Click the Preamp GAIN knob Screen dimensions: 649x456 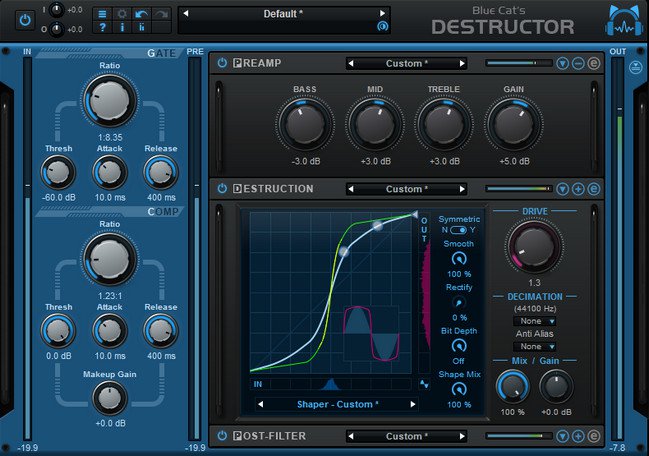click(x=514, y=124)
